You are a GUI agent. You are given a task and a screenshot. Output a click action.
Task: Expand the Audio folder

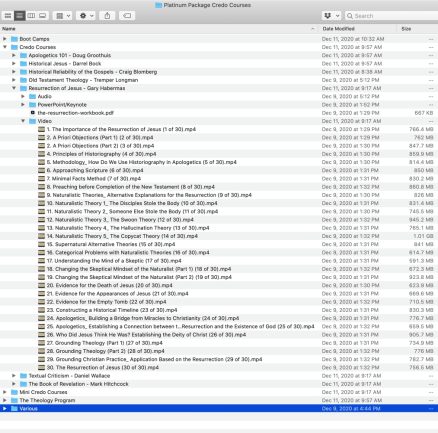click(23, 96)
